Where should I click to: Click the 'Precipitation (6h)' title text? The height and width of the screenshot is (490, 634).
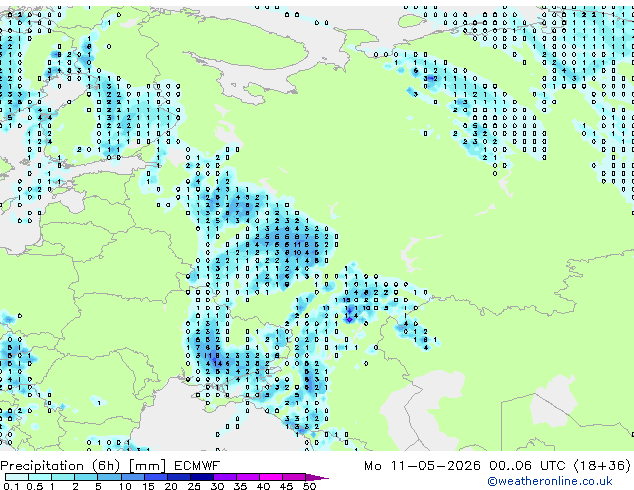[x=60, y=466]
